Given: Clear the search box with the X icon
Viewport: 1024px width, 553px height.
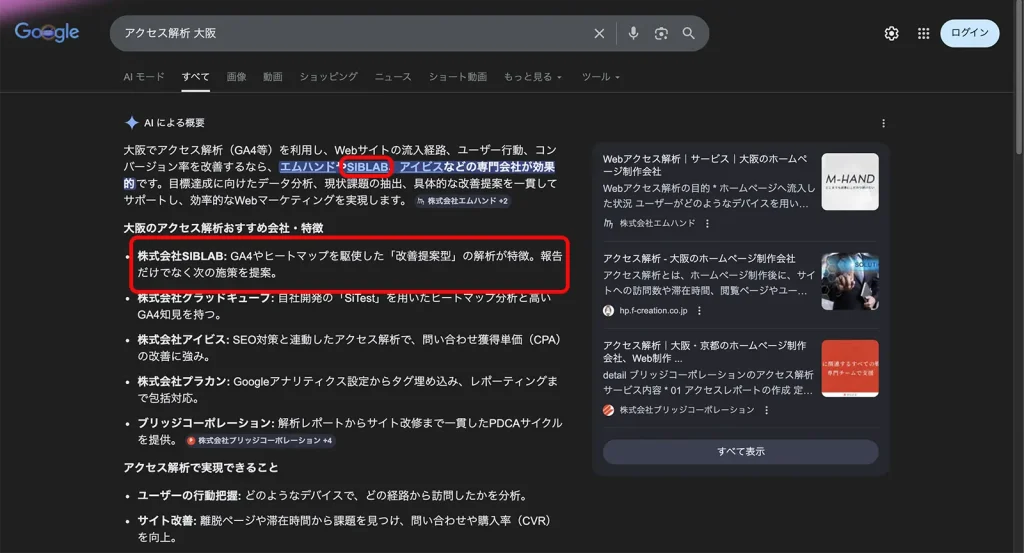Looking at the screenshot, I should (599, 33).
